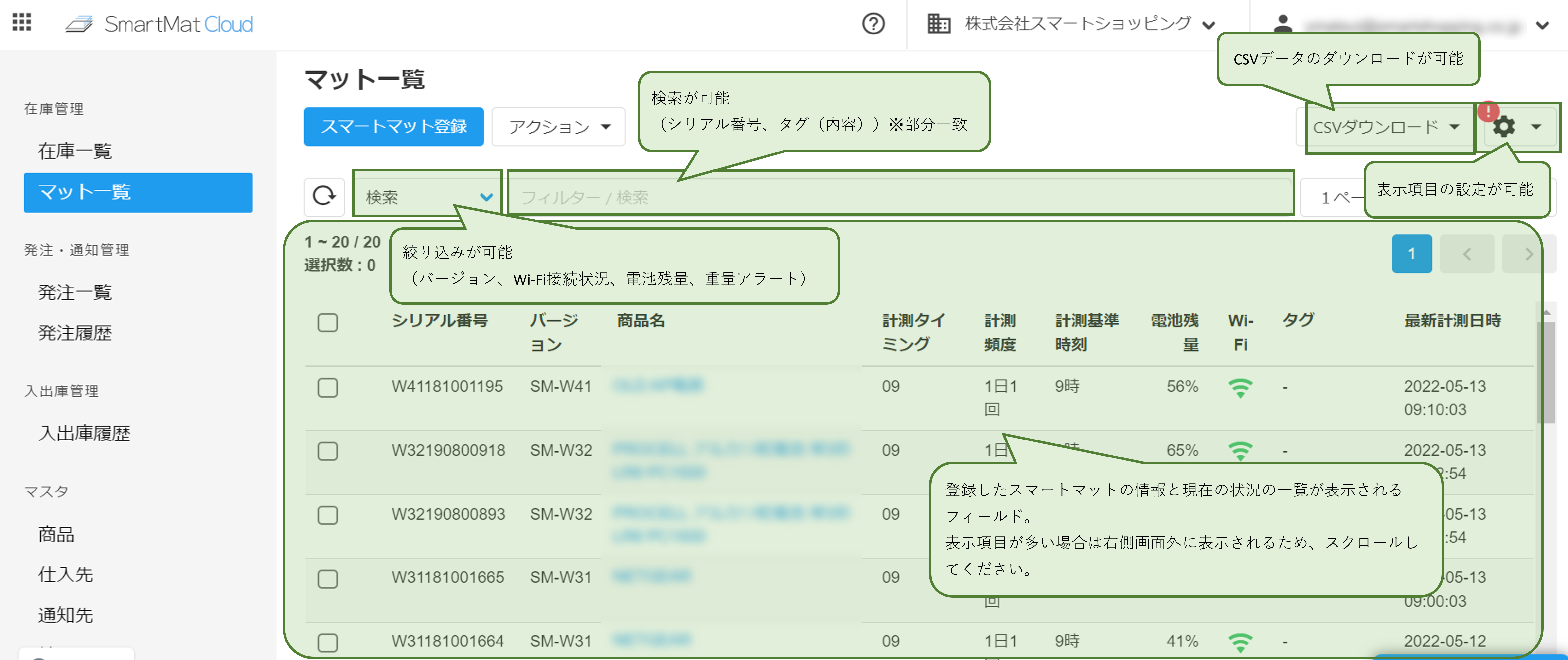This screenshot has width=1568, height=660.
Task: Open the アクション dropdown
Action: [x=558, y=127]
